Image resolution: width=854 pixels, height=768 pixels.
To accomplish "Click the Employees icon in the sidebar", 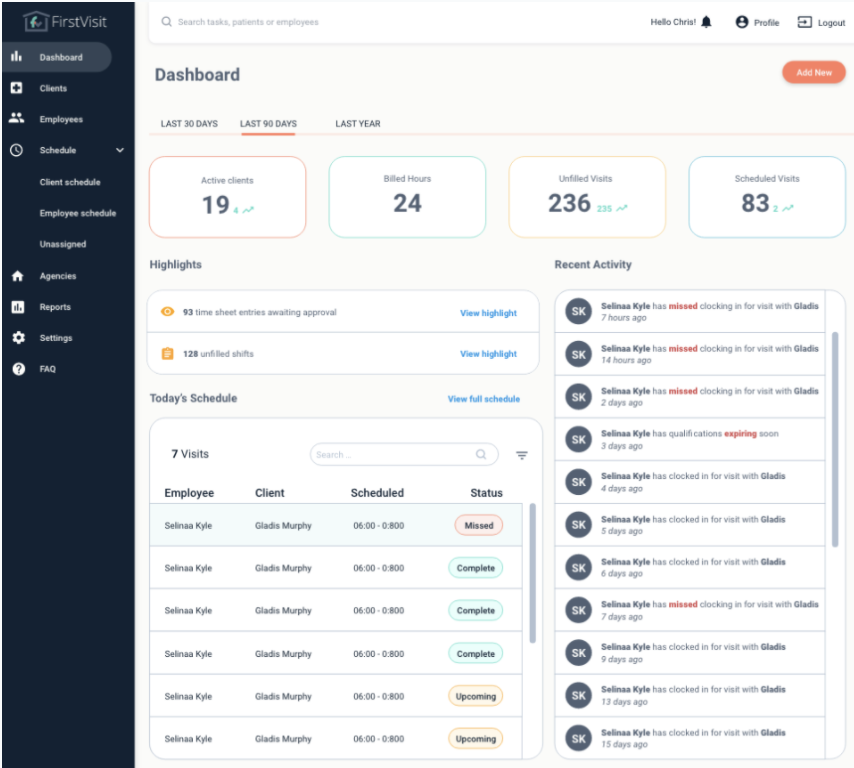I will coord(18,119).
